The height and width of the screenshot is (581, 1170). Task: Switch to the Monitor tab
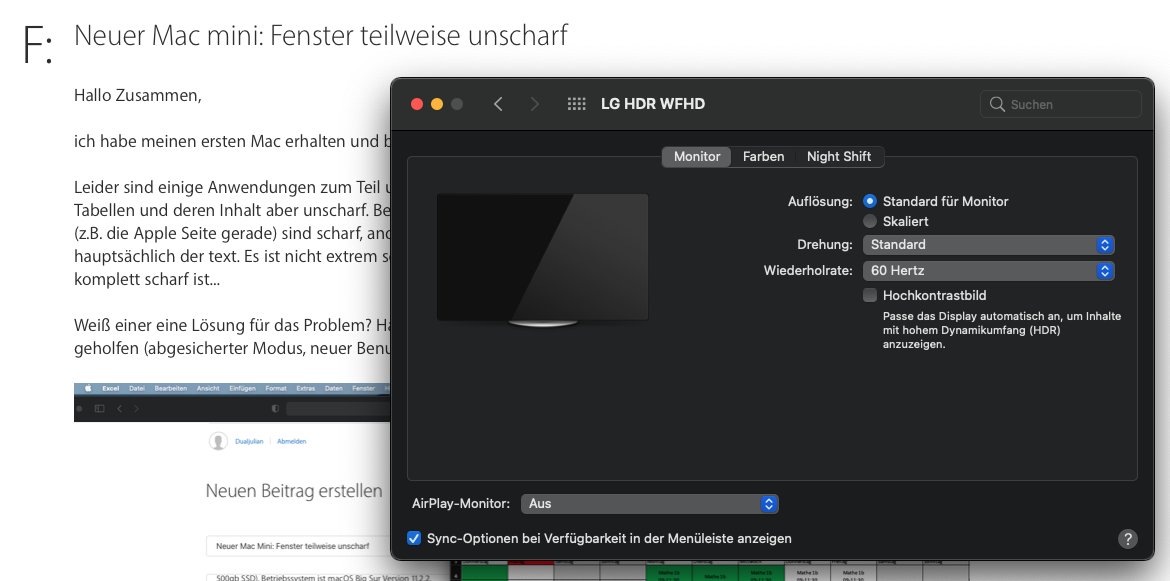697,157
